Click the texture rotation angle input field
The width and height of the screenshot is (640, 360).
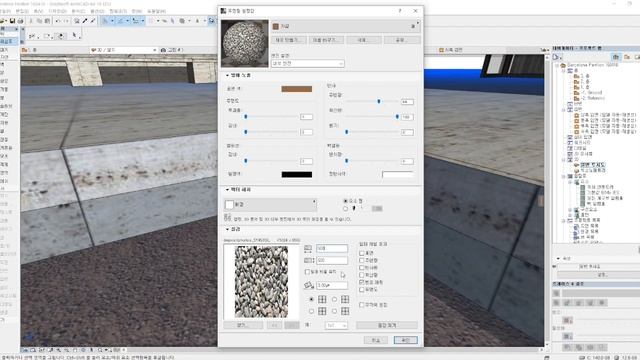pos(332,285)
